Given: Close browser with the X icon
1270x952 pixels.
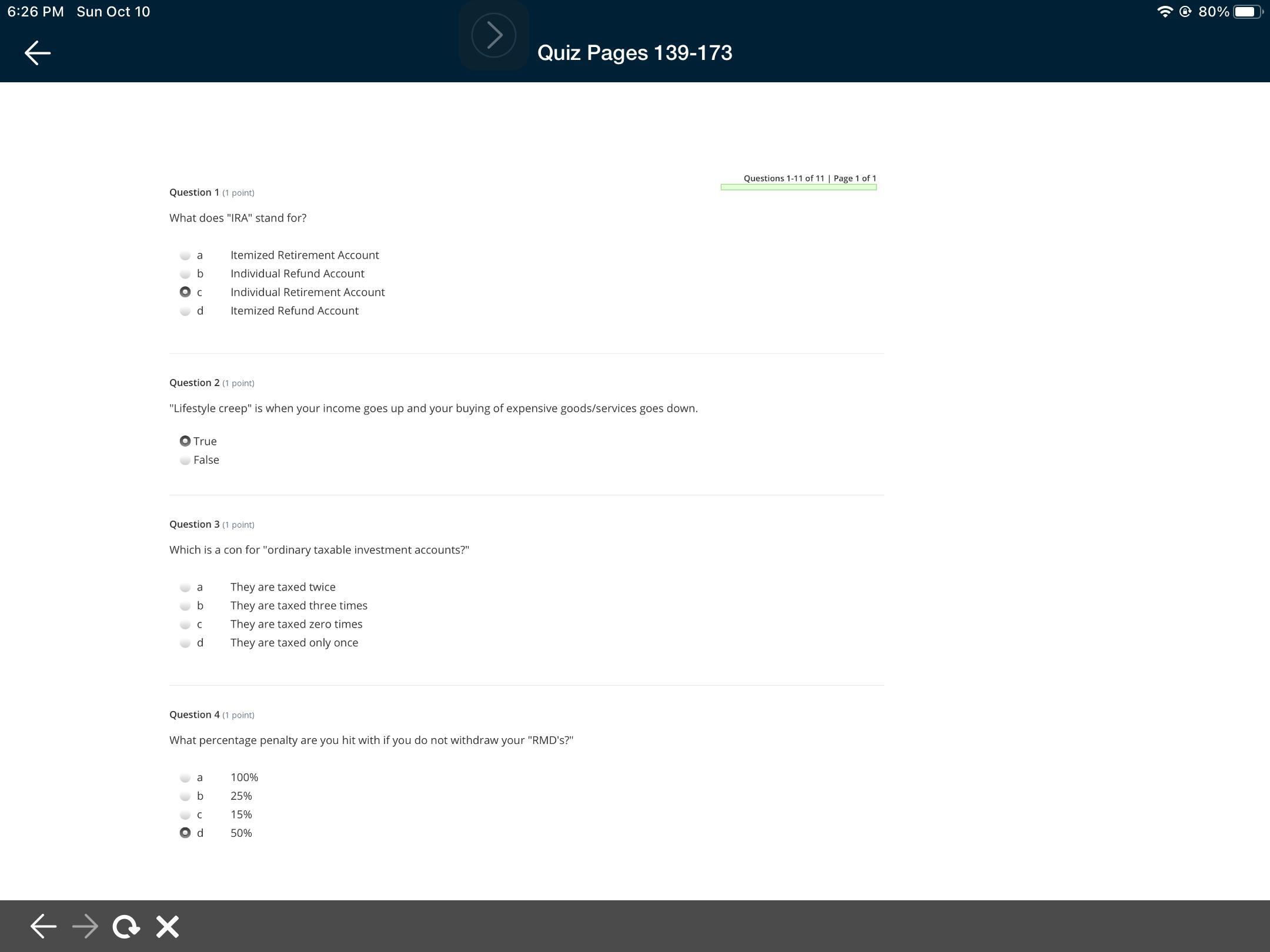Looking at the screenshot, I should 168,927.
